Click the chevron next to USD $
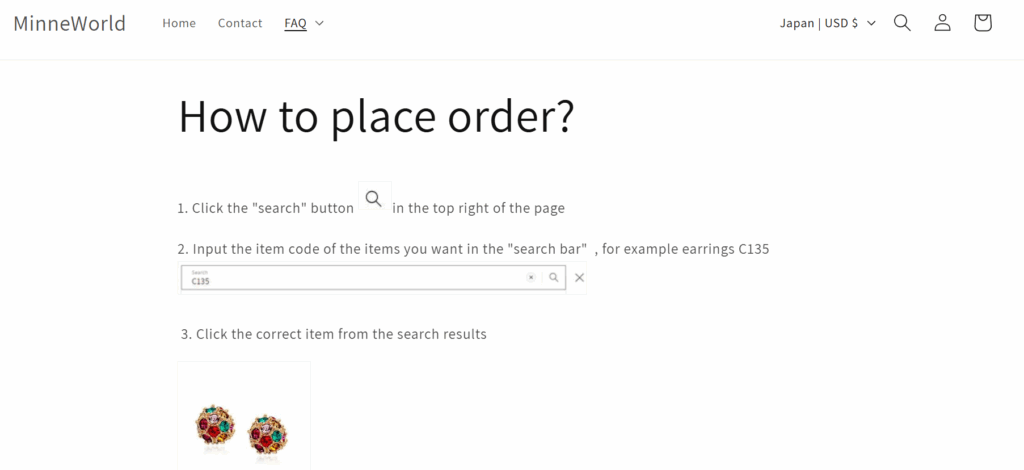The image size is (1024, 470). click(x=871, y=23)
